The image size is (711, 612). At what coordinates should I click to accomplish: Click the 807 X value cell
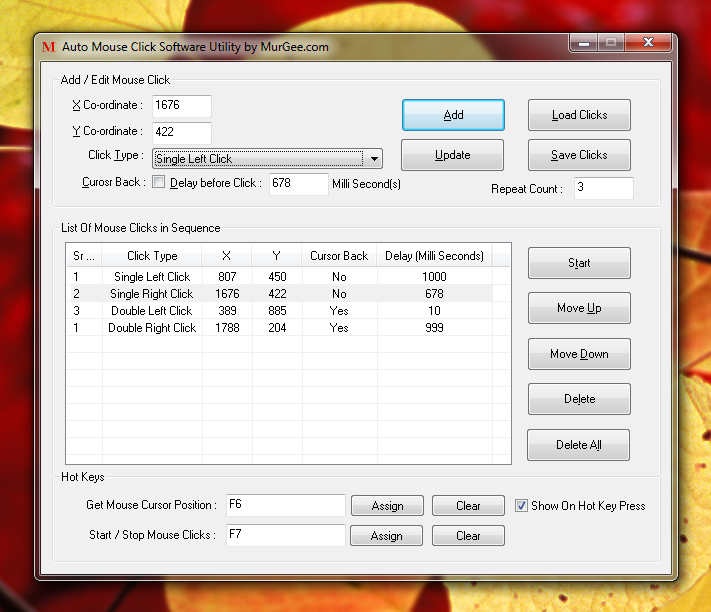(227, 277)
